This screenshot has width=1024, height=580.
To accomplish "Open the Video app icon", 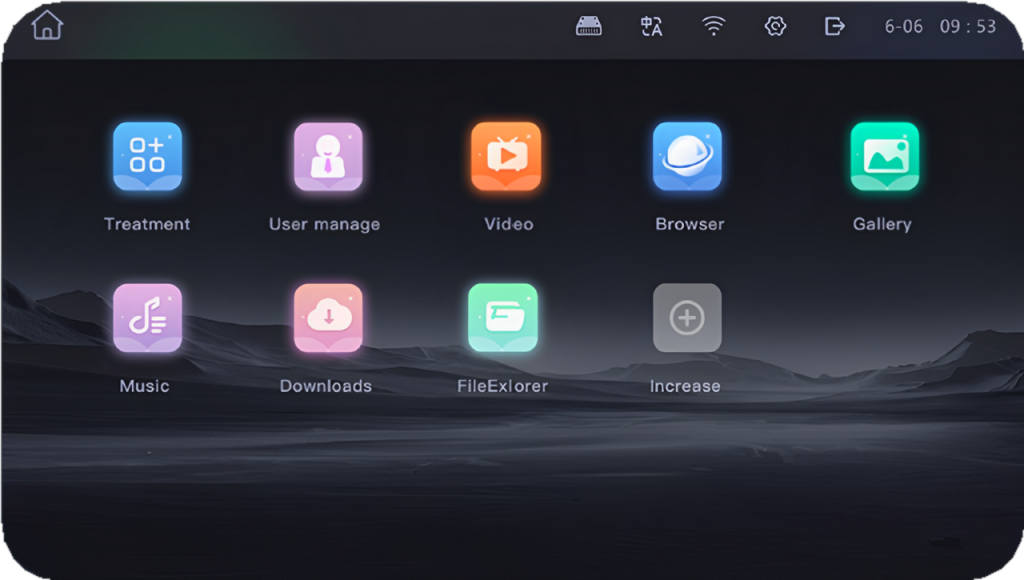I will coord(506,157).
